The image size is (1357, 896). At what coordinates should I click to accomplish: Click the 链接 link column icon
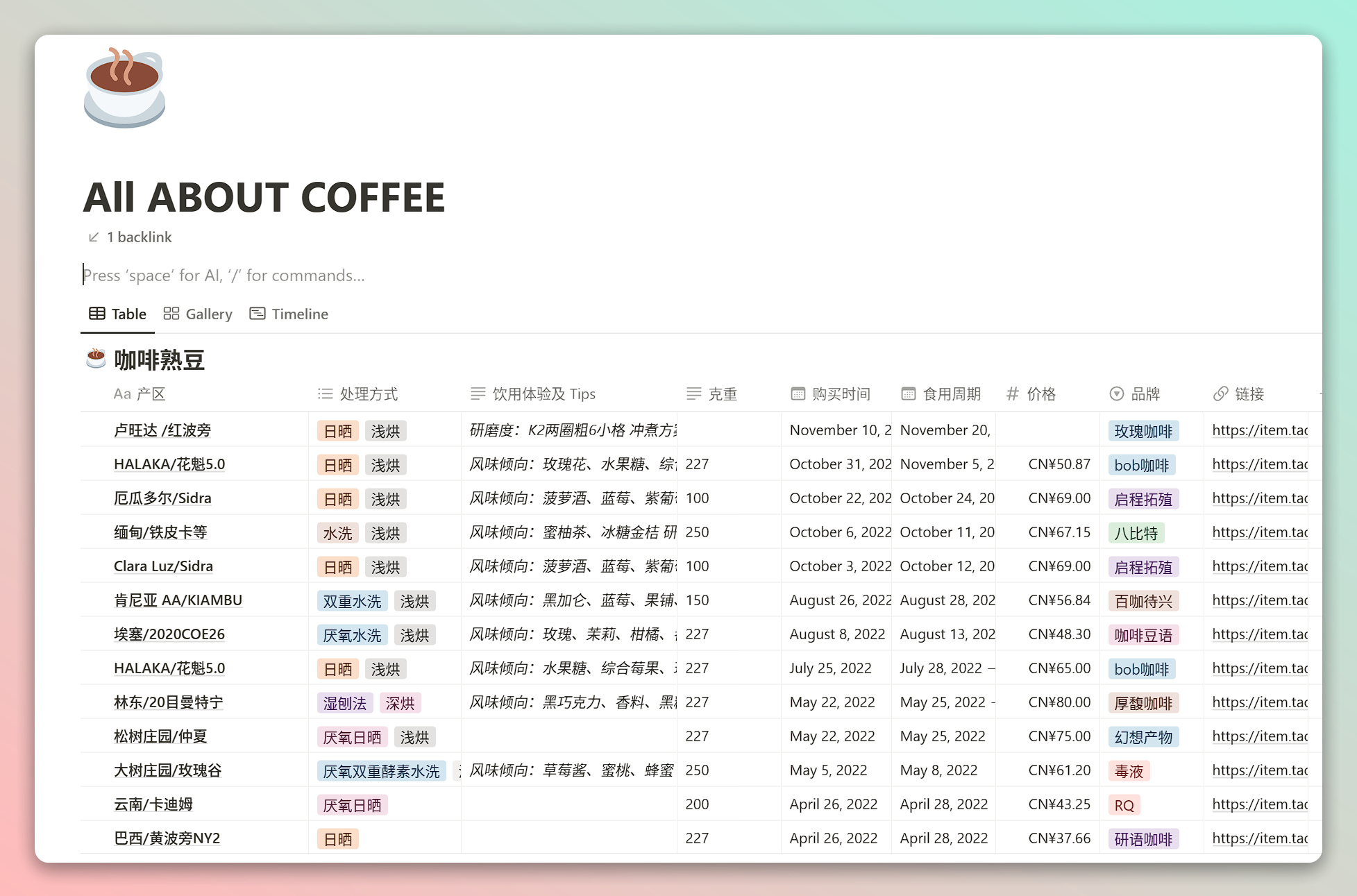(x=1220, y=394)
